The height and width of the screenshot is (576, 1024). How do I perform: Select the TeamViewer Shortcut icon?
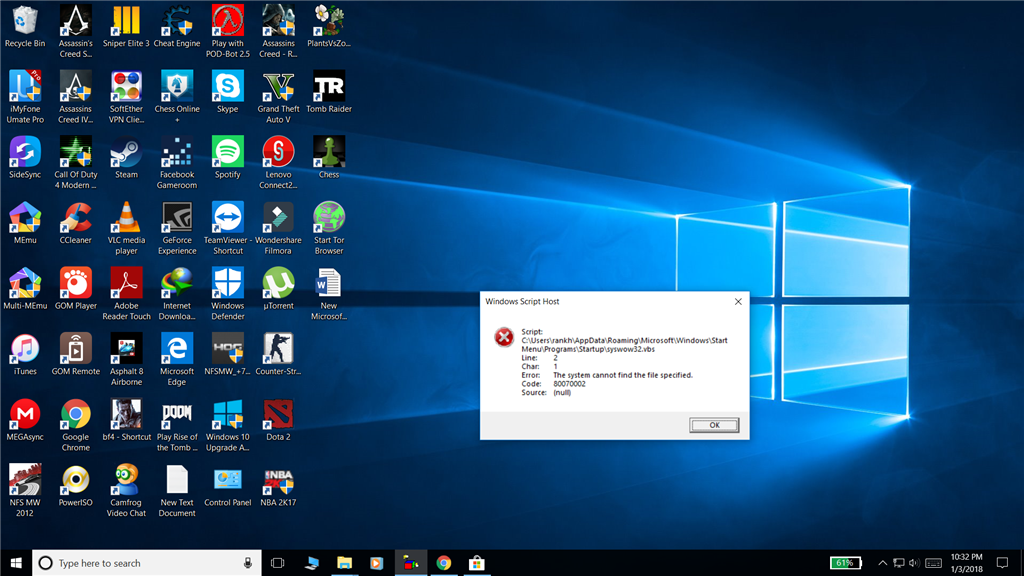228,228
